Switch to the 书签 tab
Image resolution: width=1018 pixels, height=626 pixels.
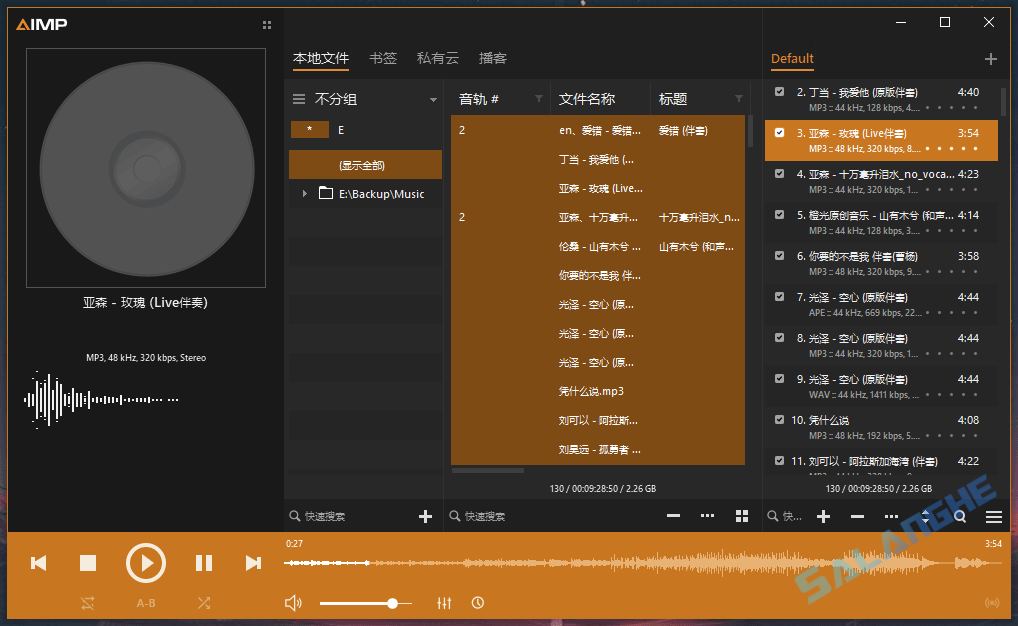(383, 58)
